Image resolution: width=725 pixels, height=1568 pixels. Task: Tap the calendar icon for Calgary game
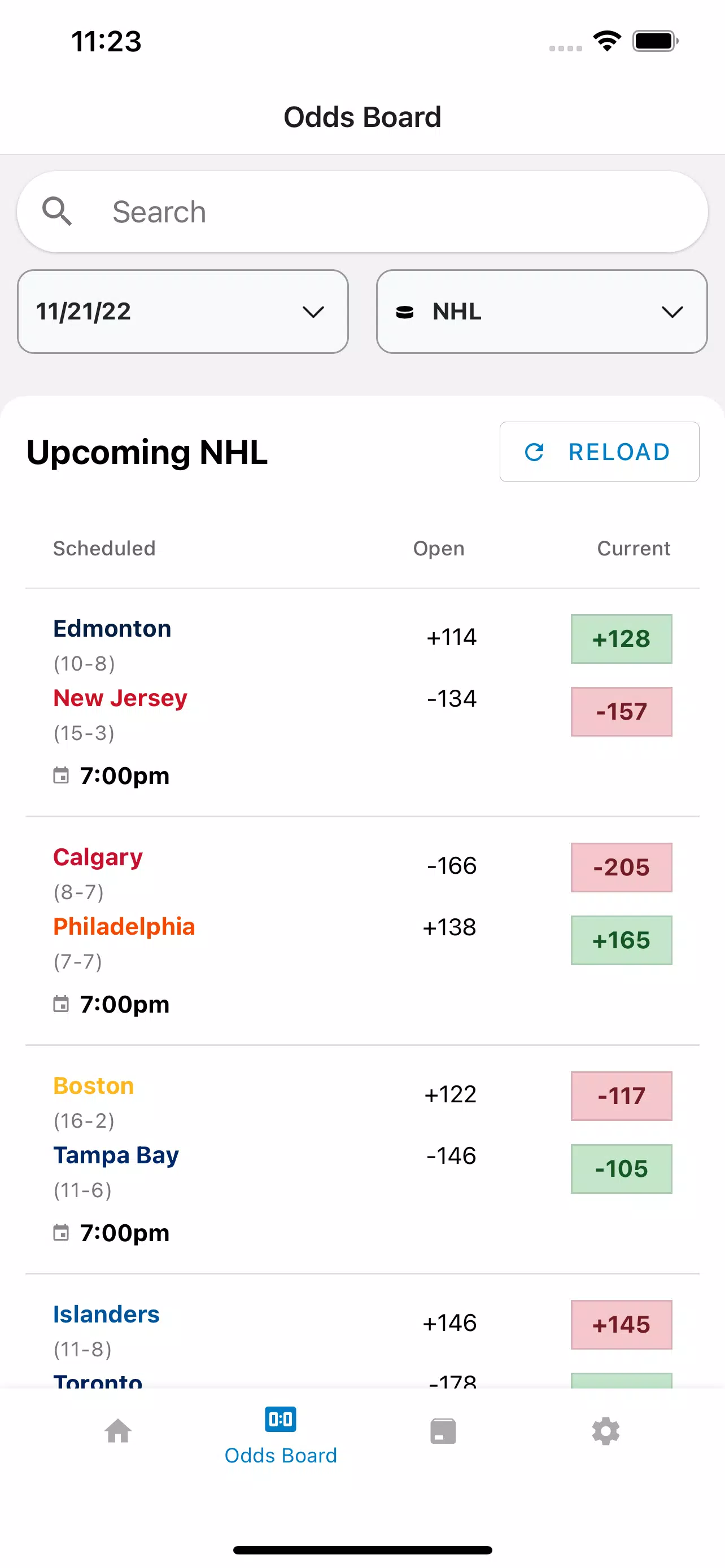tap(61, 1004)
